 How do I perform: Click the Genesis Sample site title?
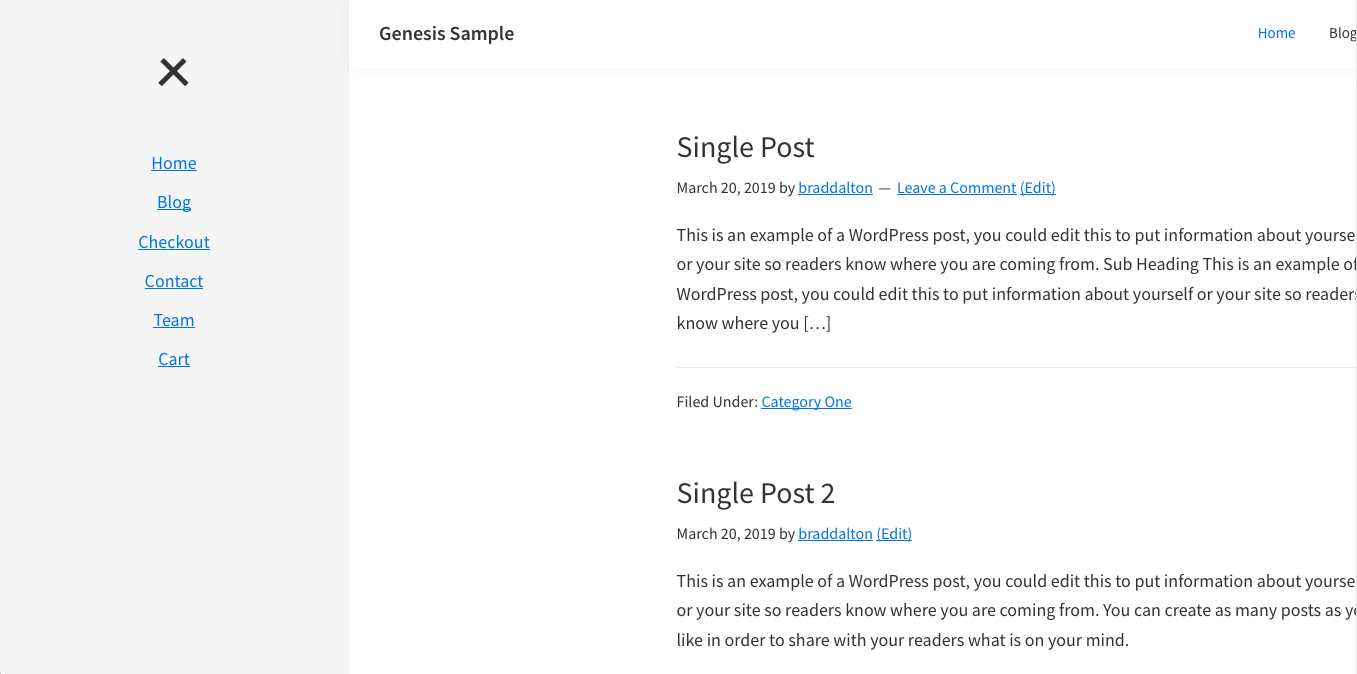click(446, 33)
